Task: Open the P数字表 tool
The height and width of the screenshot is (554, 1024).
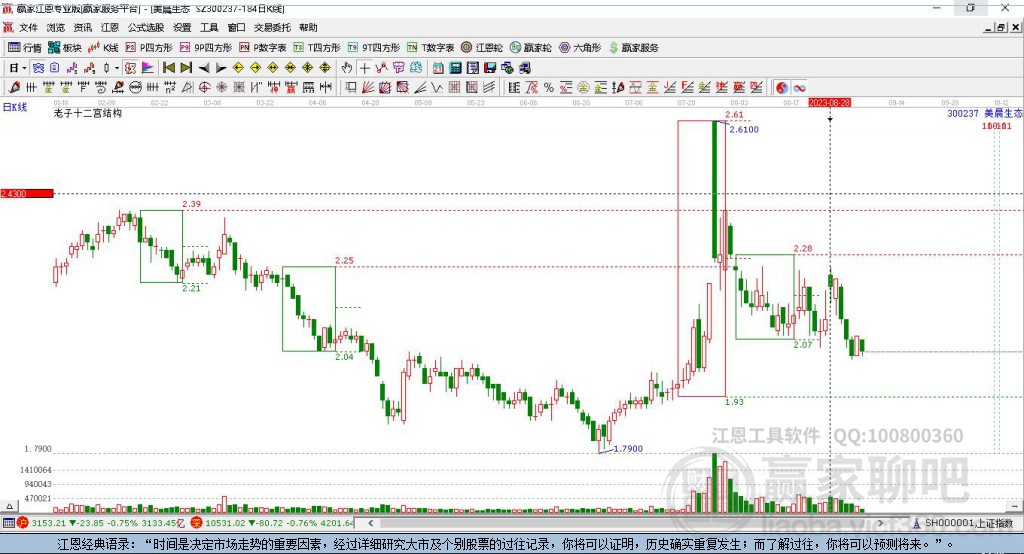Action: point(263,48)
